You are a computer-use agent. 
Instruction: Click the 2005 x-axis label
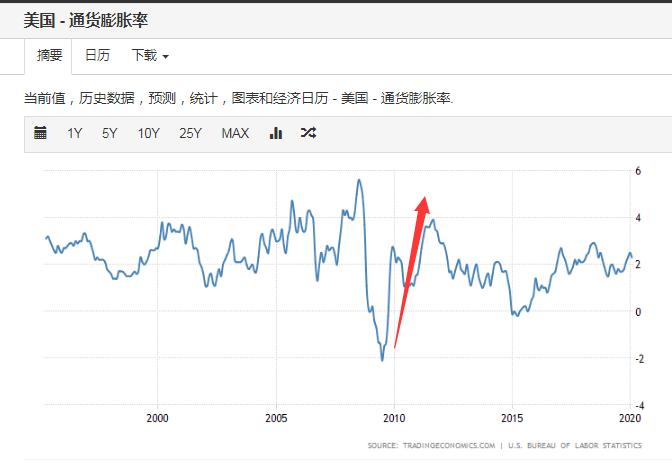tap(276, 418)
